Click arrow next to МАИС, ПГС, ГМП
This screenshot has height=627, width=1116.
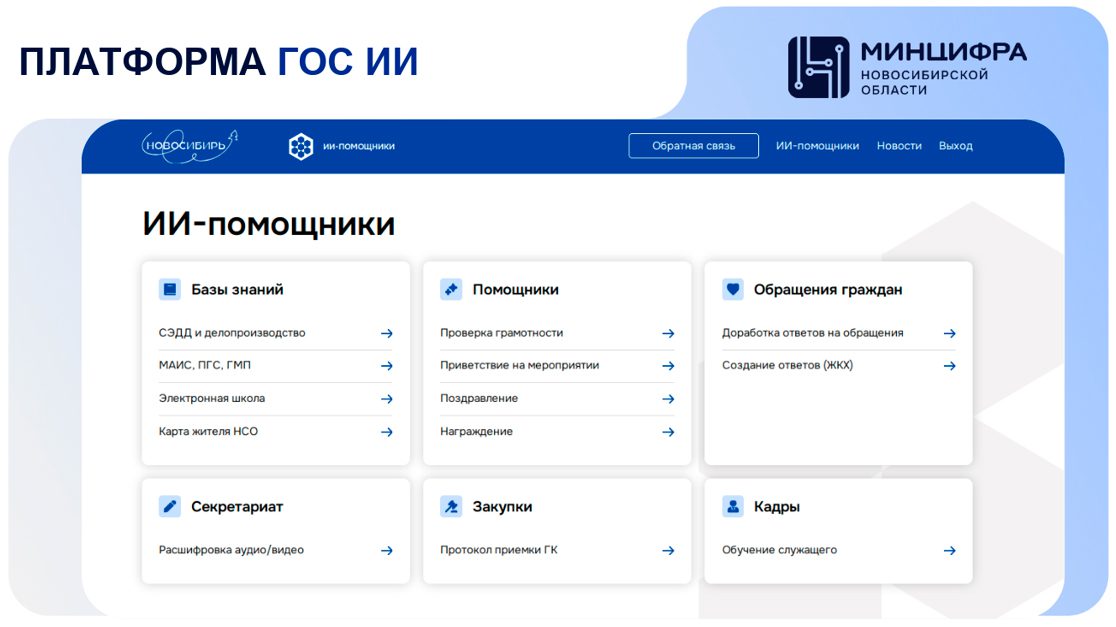pyautogui.click(x=386, y=366)
